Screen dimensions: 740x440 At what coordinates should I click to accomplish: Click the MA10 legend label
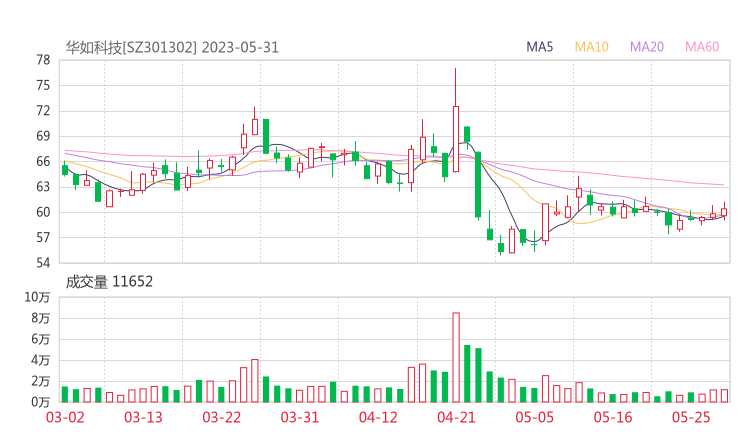(591, 47)
